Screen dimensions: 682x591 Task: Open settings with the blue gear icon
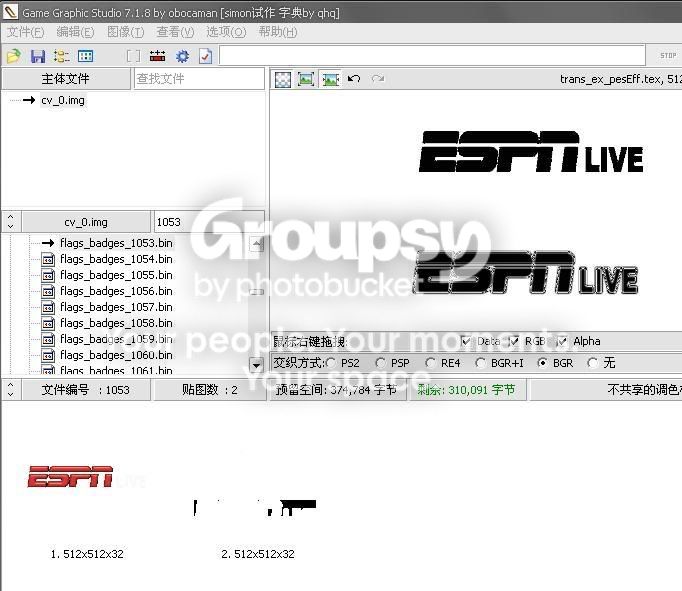pos(182,56)
